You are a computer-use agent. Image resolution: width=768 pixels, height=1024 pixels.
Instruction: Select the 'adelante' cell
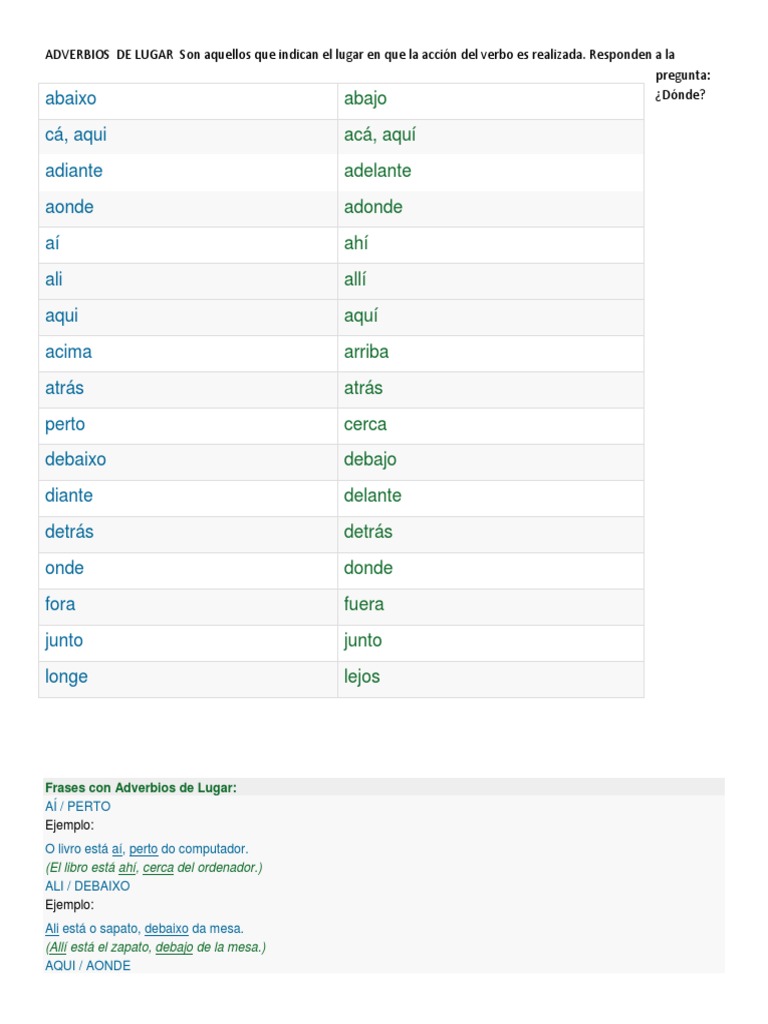(490, 172)
